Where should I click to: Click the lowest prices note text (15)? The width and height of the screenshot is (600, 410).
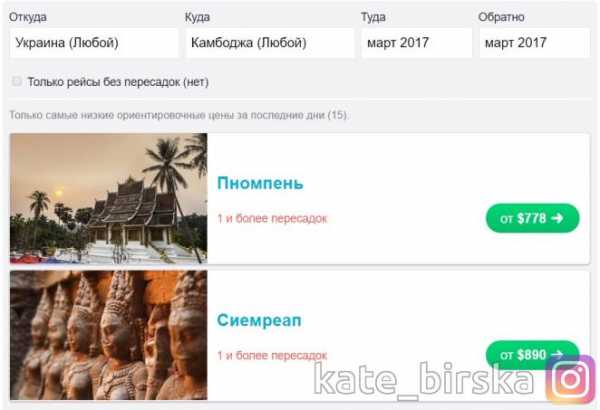(x=179, y=115)
